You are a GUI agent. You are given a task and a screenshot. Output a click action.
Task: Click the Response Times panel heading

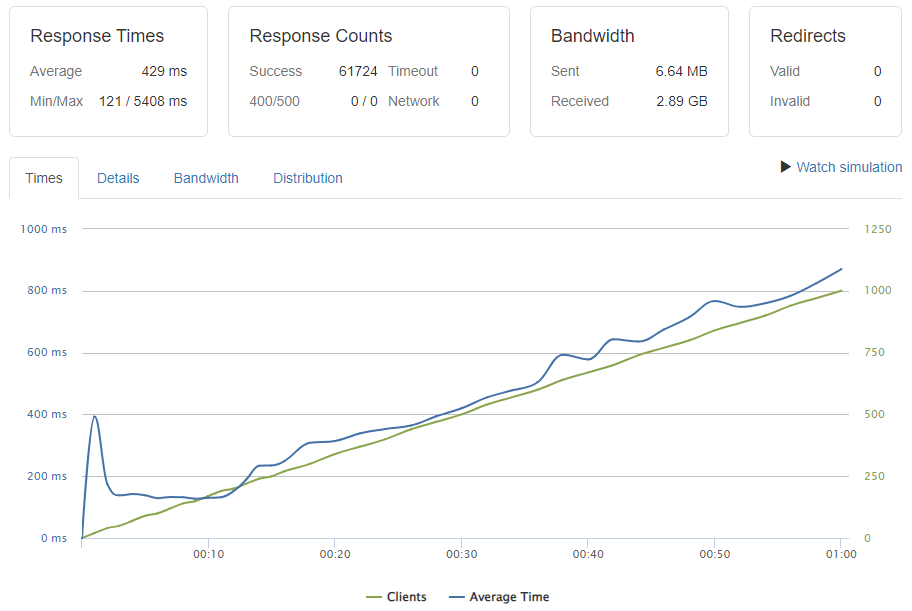coord(97,36)
